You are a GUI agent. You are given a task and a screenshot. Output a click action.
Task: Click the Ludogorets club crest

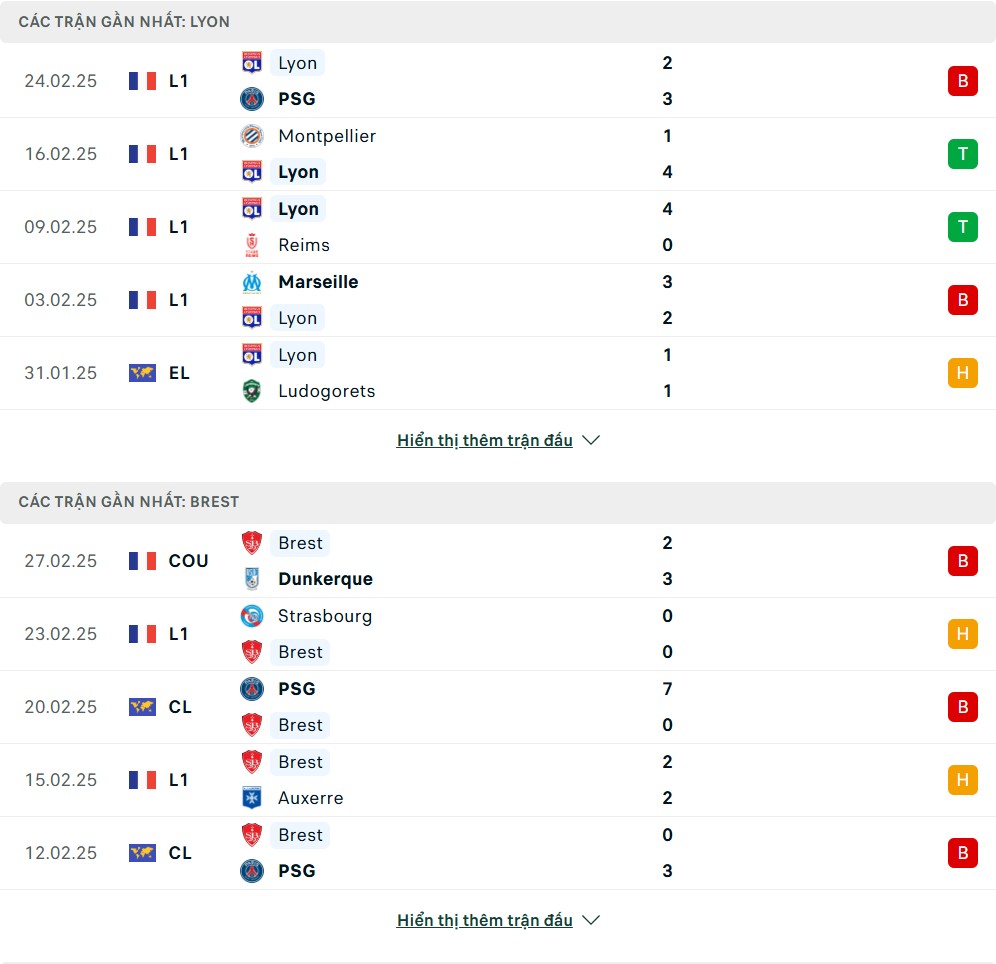coord(252,391)
